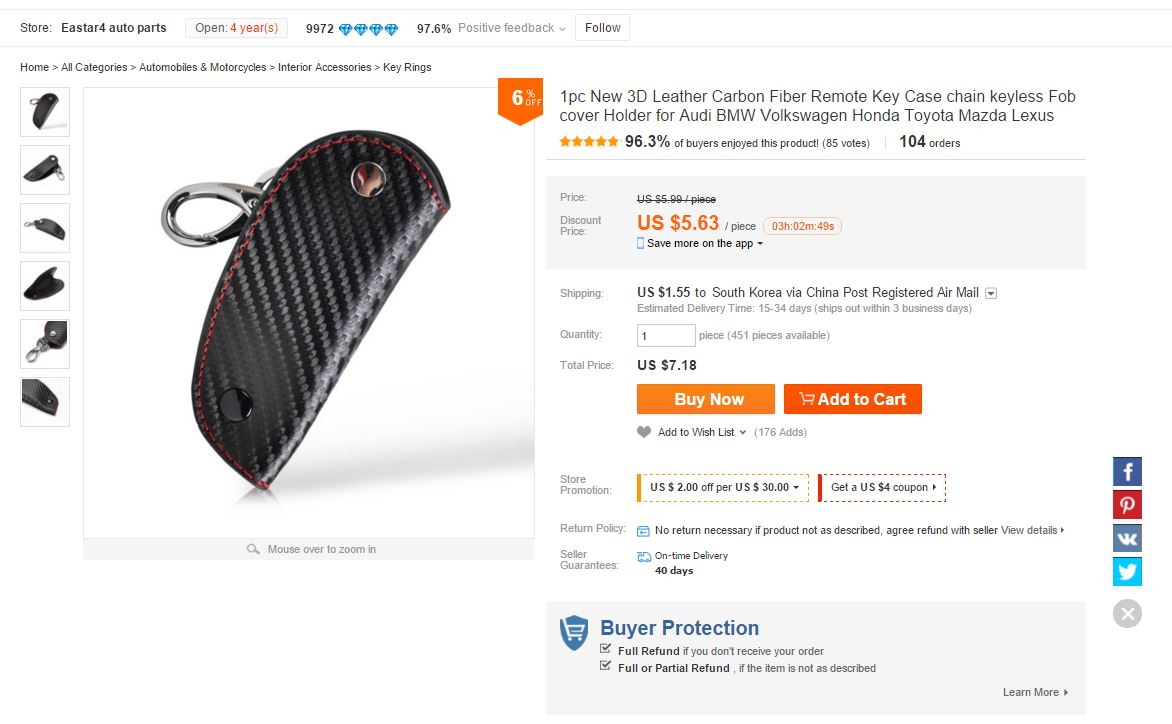This screenshot has height=724, width=1172.
Task: Expand the Positive feedback dropdown
Action: [562, 28]
